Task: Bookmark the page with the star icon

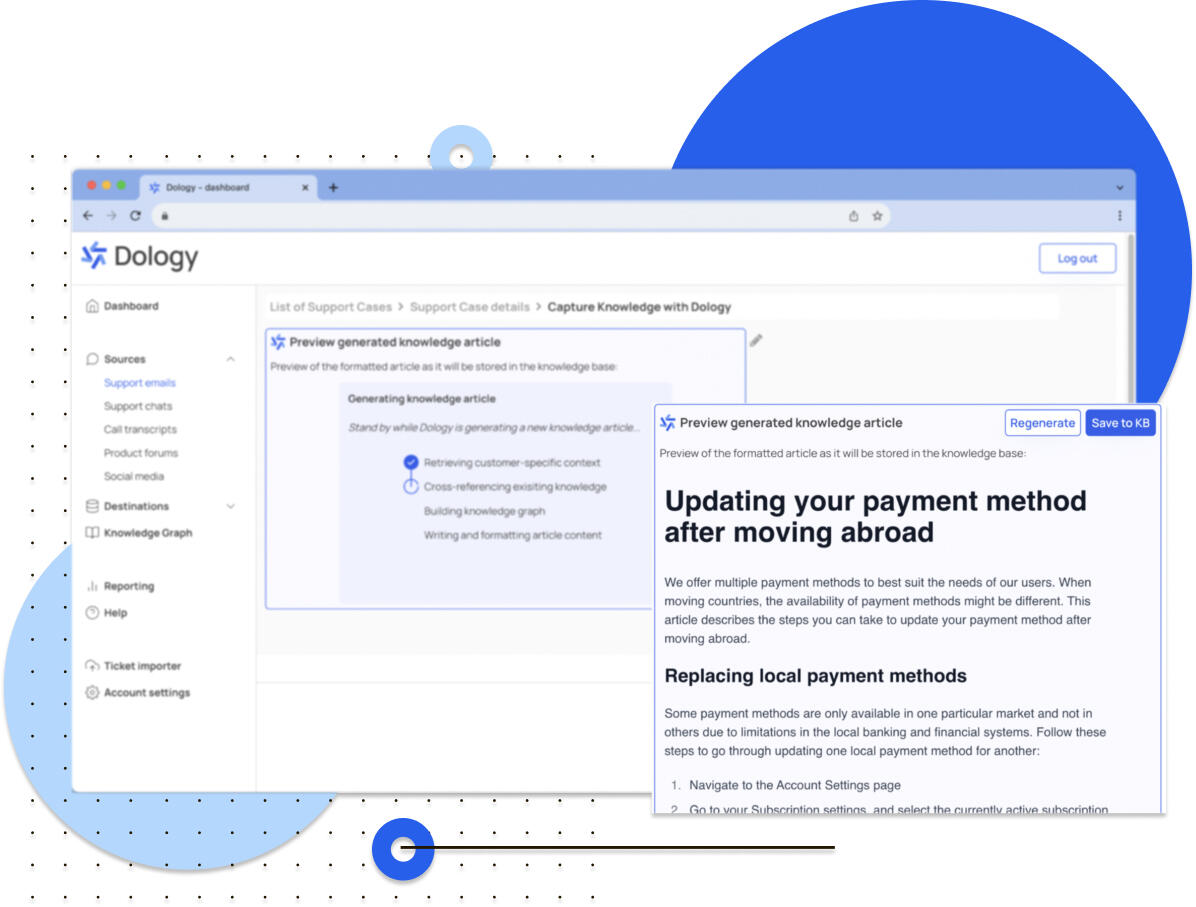Action: pyautogui.click(x=877, y=216)
